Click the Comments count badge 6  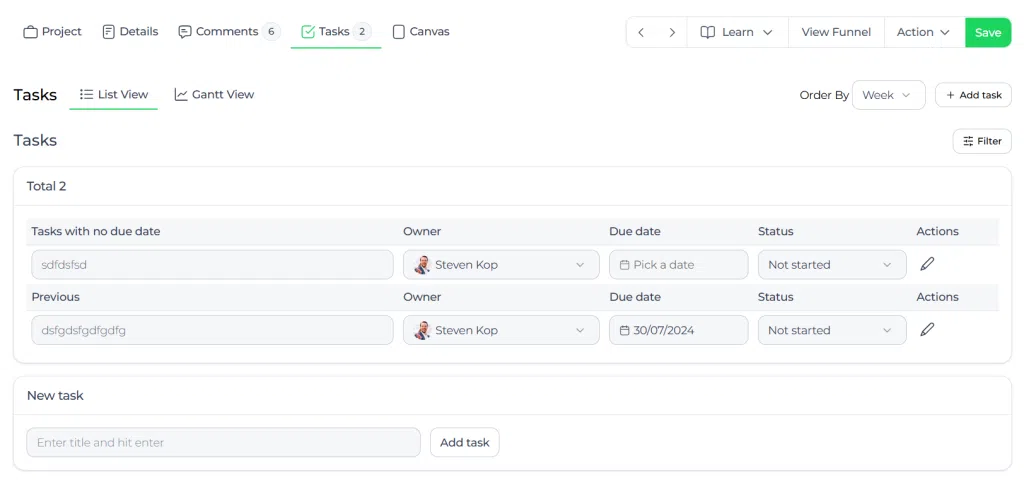point(271,31)
